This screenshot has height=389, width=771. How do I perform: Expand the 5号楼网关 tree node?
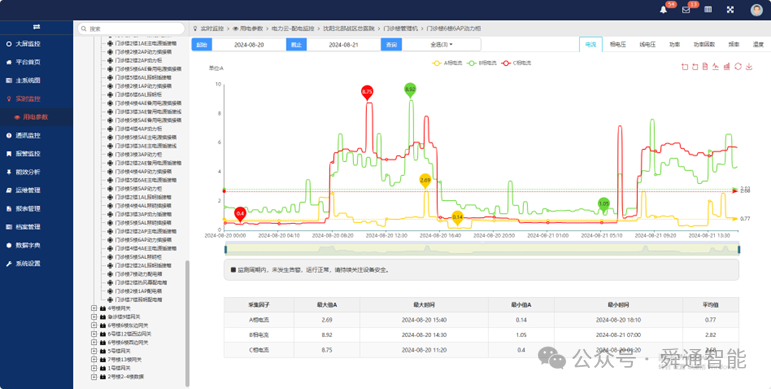point(94,351)
